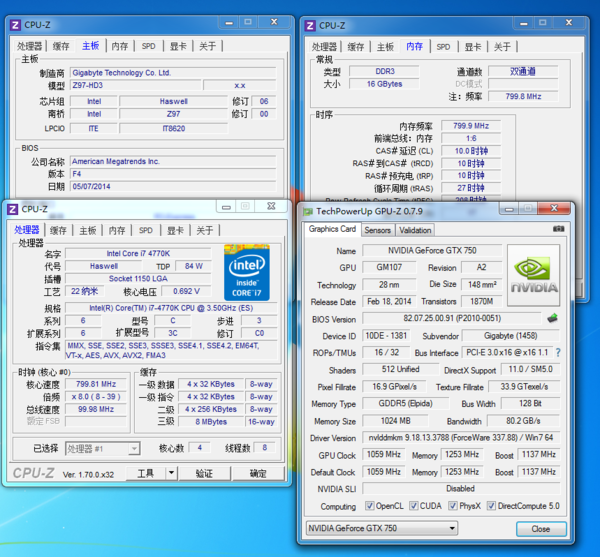Click the Gigabyte (1458) subvendor value
The width and height of the screenshot is (600, 557).
(510, 336)
